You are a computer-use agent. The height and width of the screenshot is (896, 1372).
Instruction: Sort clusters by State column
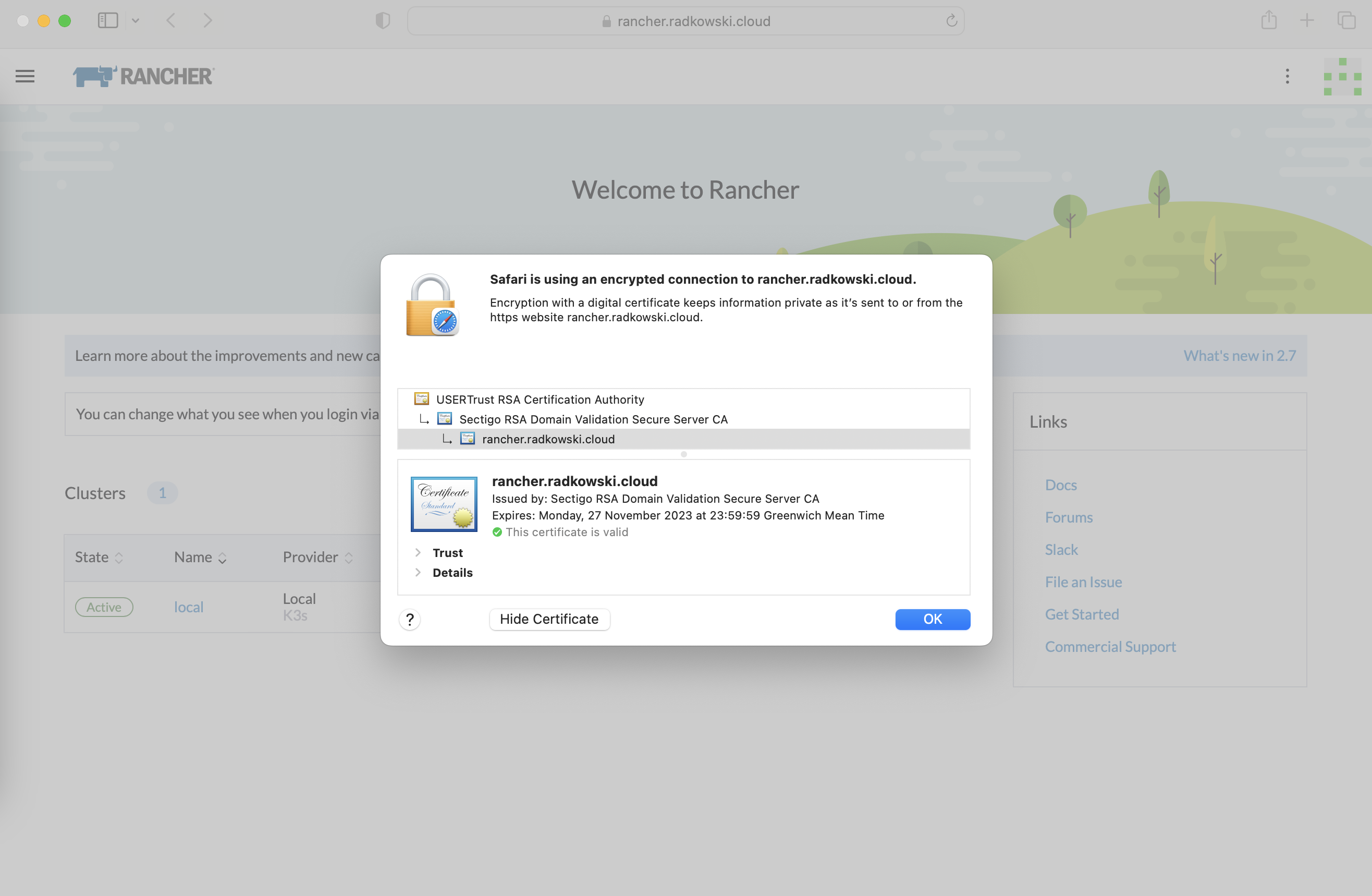[x=99, y=558]
